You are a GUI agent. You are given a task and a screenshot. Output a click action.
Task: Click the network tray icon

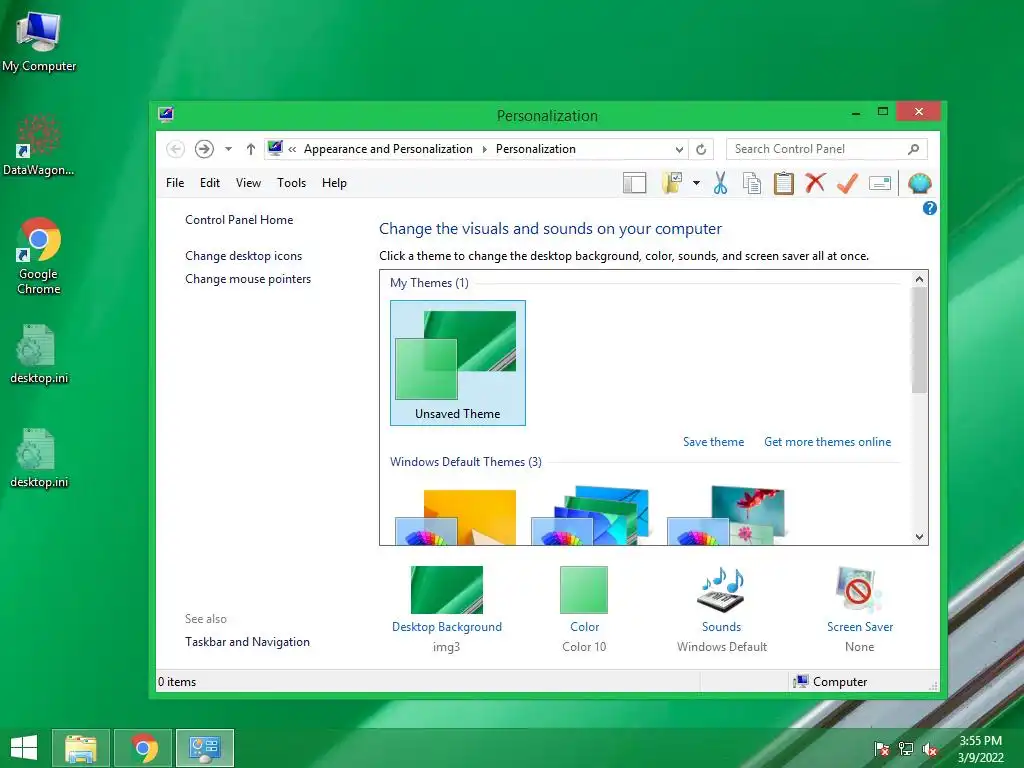(906, 749)
